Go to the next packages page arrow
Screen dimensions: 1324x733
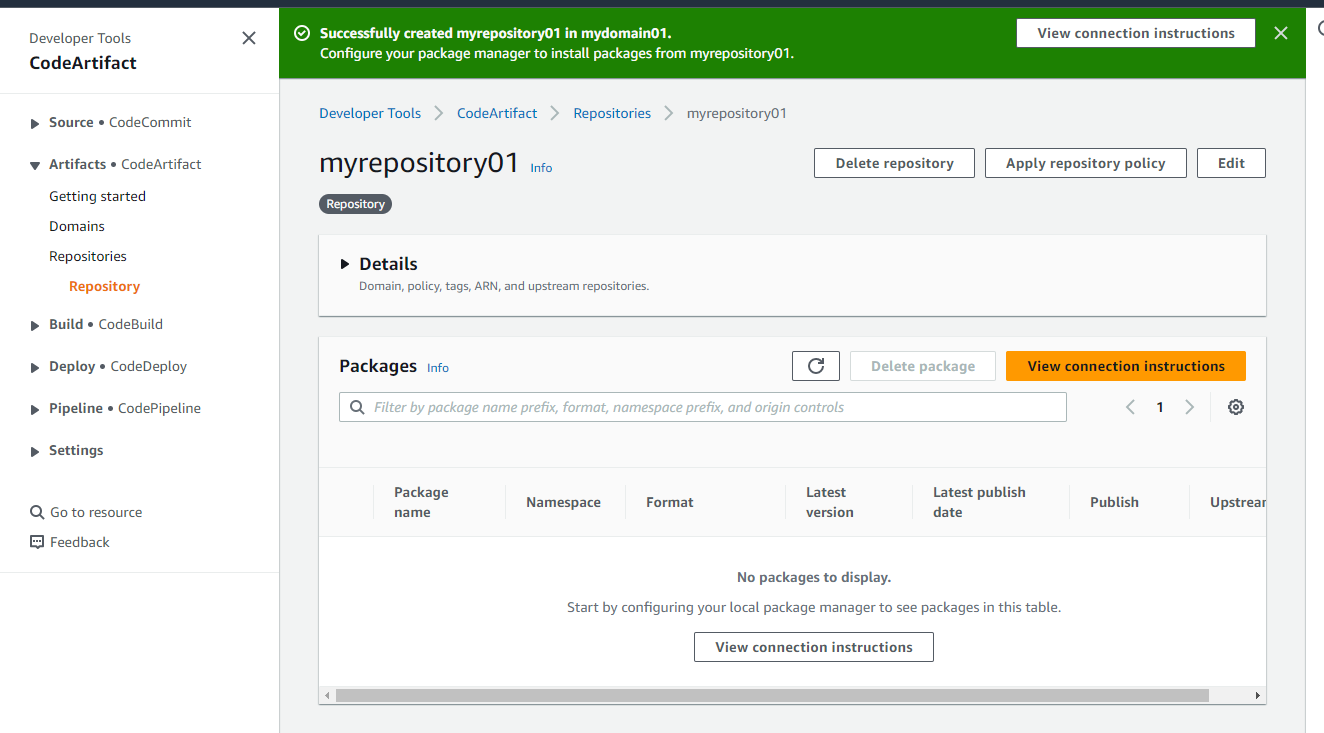pos(1190,407)
